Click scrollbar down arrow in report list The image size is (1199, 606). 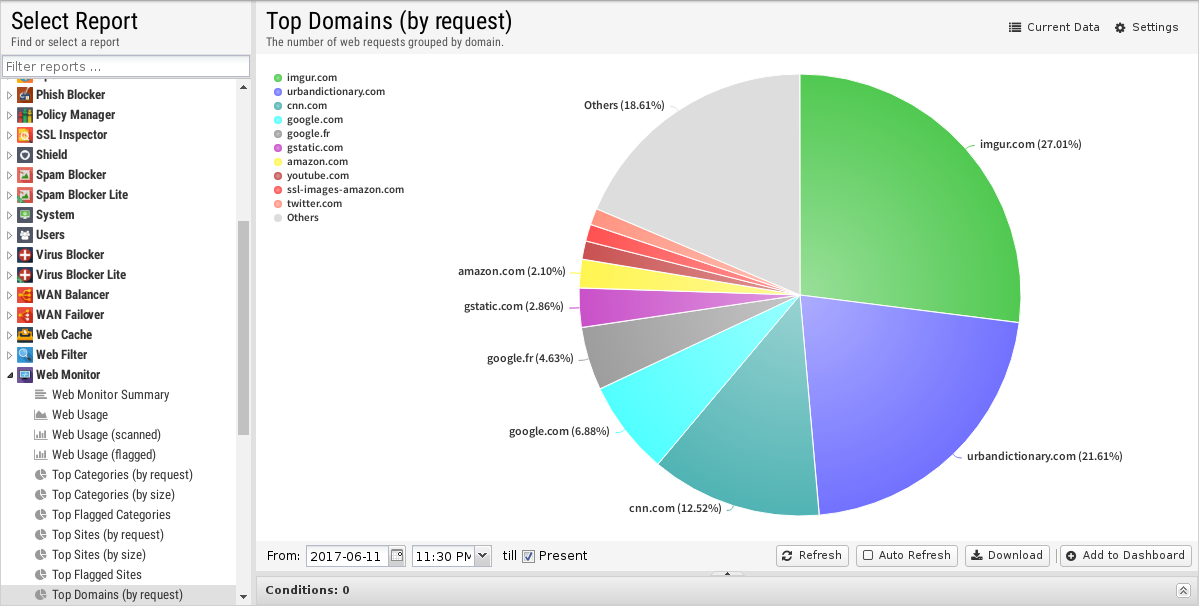tap(243, 597)
